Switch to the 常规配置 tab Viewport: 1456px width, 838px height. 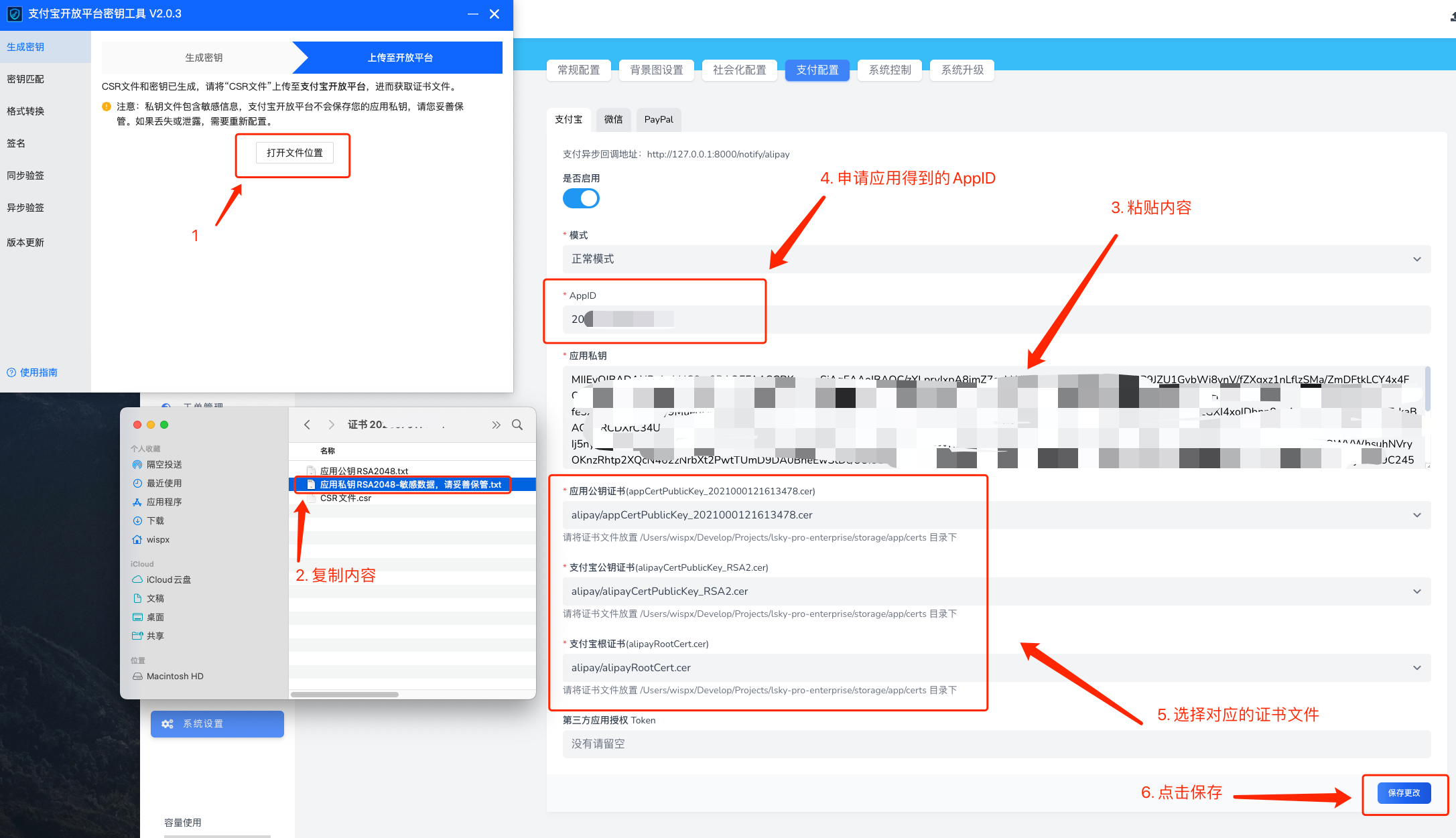[x=579, y=70]
